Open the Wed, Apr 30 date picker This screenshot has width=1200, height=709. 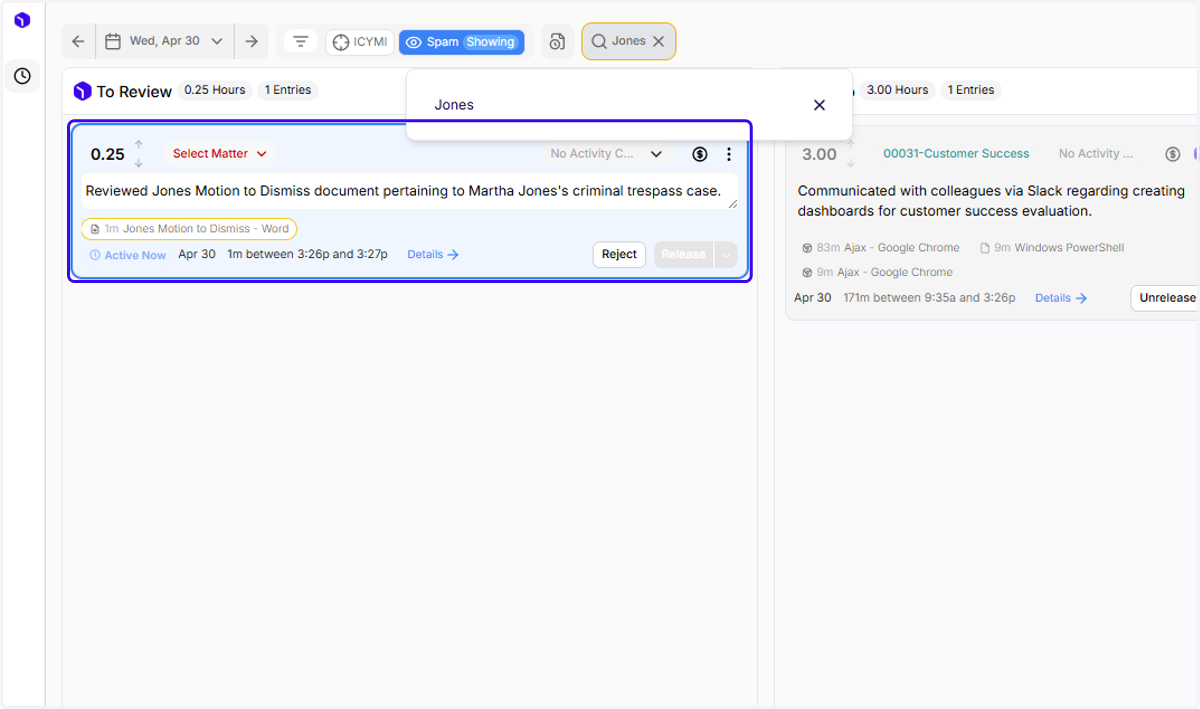point(165,41)
